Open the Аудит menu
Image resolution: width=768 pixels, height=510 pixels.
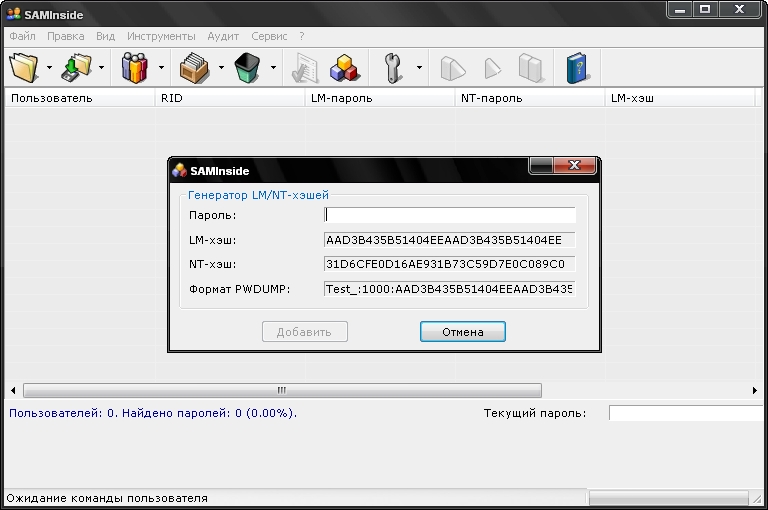(x=223, y=36)
